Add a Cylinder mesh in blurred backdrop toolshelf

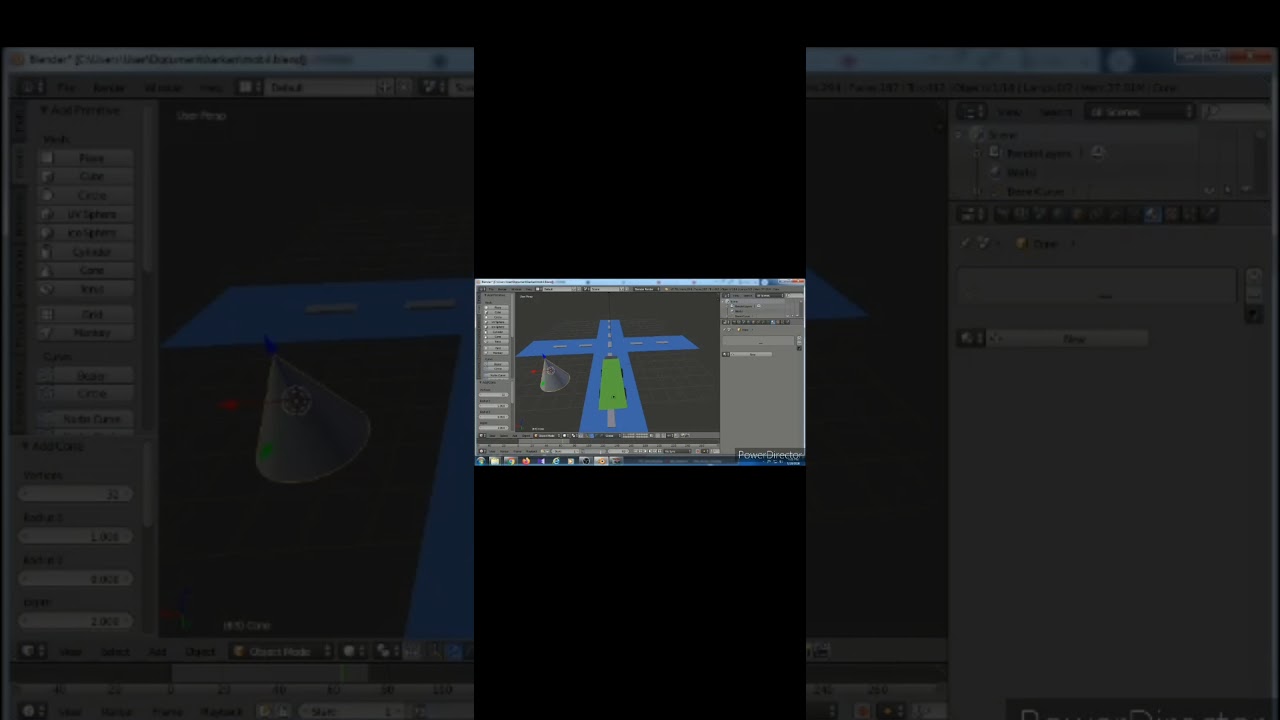pos(85,252)
